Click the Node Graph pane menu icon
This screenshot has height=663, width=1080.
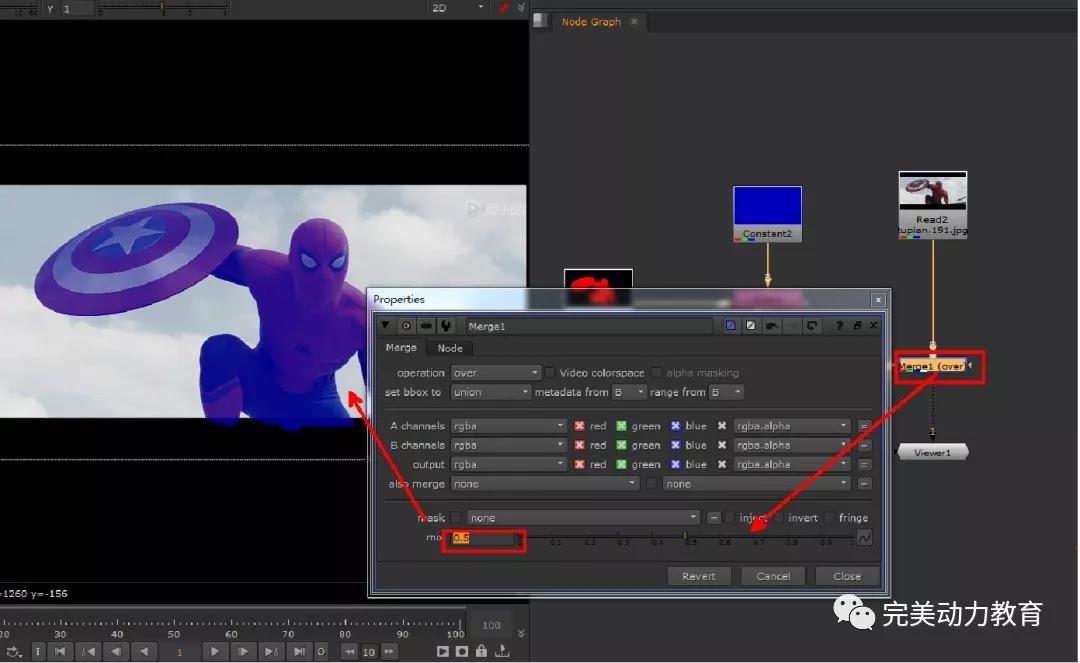[540, 21]
